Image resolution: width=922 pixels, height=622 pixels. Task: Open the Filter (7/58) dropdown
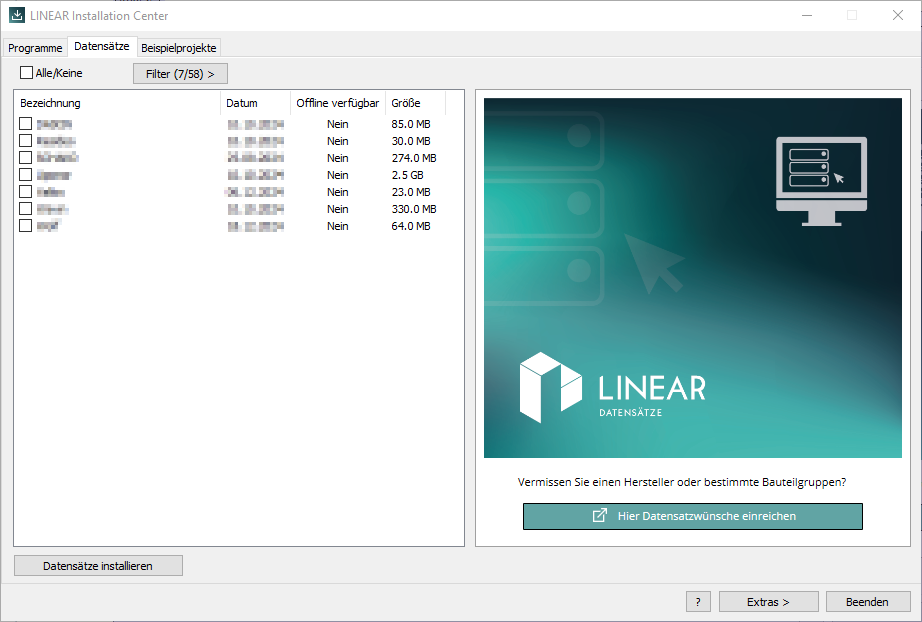tap(180, 73)
